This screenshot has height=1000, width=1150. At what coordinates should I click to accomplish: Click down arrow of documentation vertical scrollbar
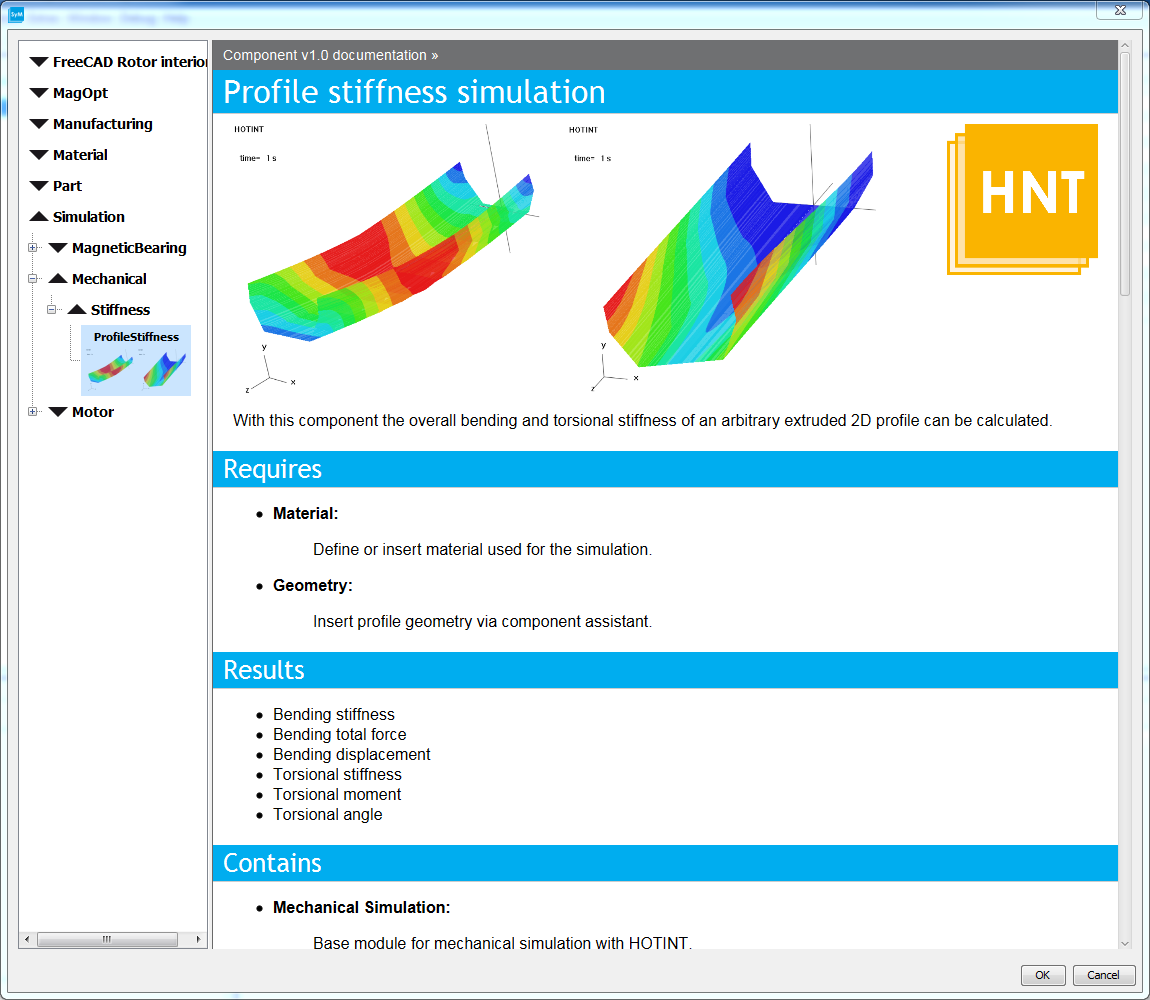1125,942
